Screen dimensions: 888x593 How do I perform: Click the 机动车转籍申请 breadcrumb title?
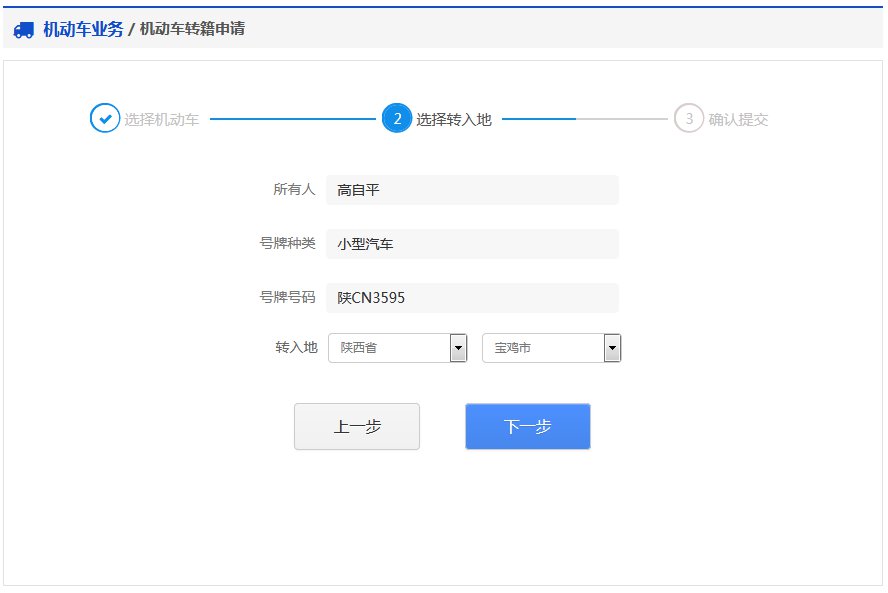tap(192, 29)
